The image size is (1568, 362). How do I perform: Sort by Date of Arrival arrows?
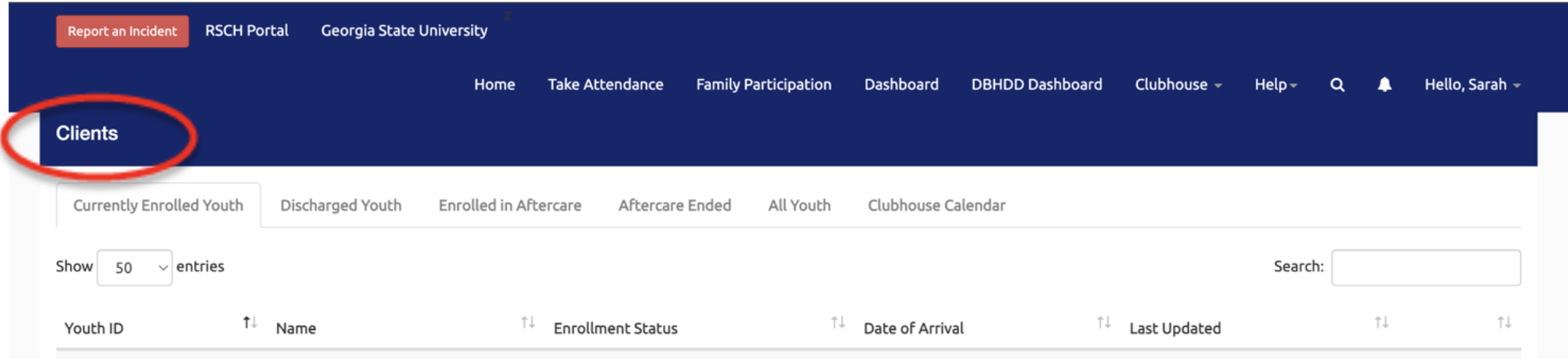1104,323
